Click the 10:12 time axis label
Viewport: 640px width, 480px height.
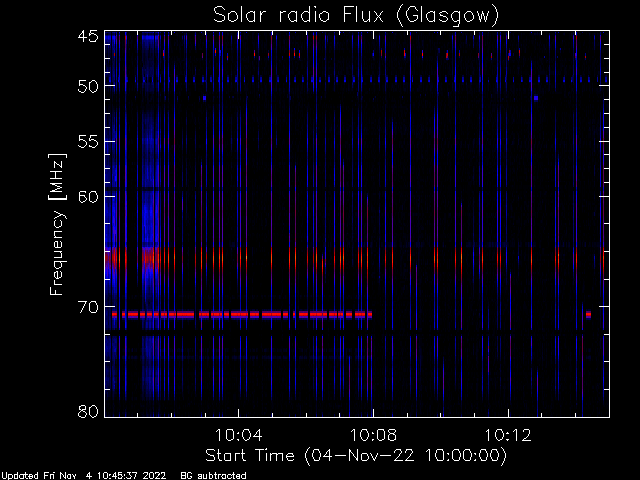pyautogui.click(x=508, y=435)
